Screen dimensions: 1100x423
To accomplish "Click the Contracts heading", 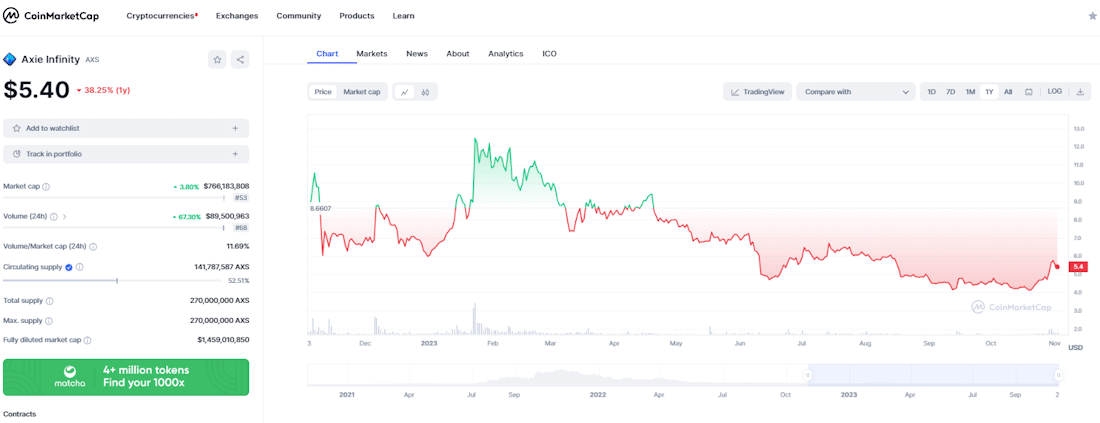I will (x=20, y=414).
